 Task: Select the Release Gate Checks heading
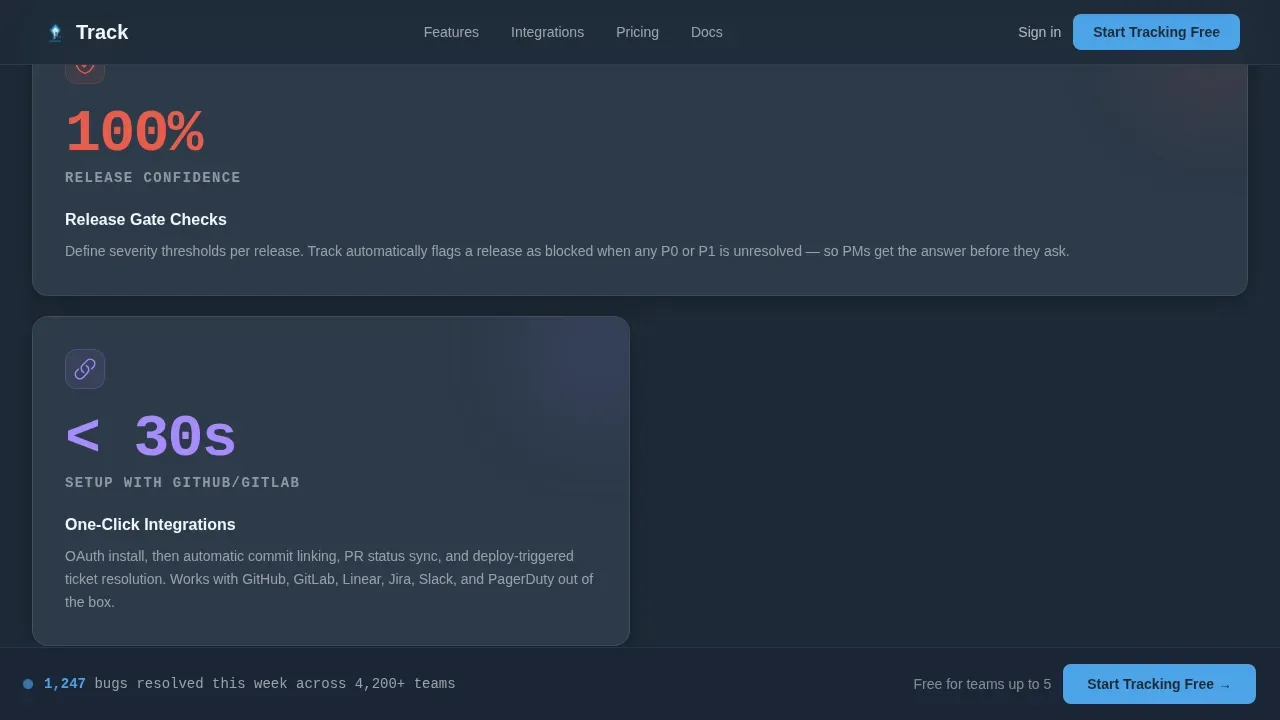coord(146,220)
